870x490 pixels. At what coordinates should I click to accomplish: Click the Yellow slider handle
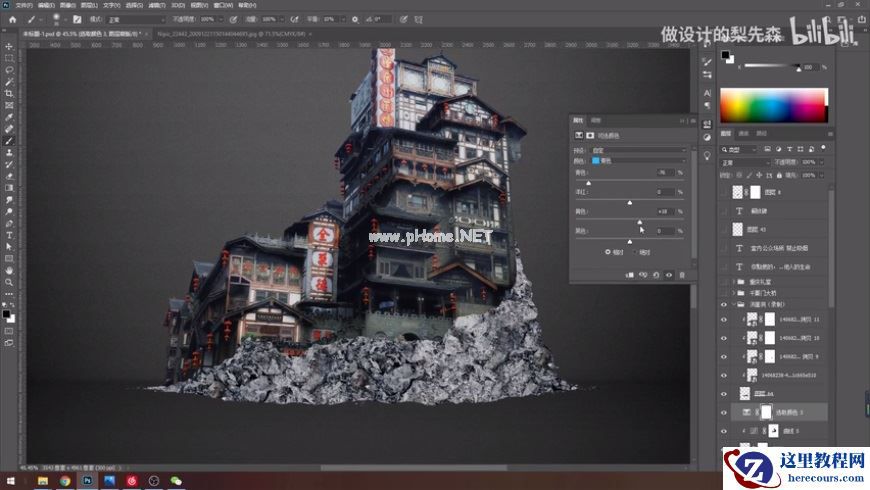click(640, 221)
